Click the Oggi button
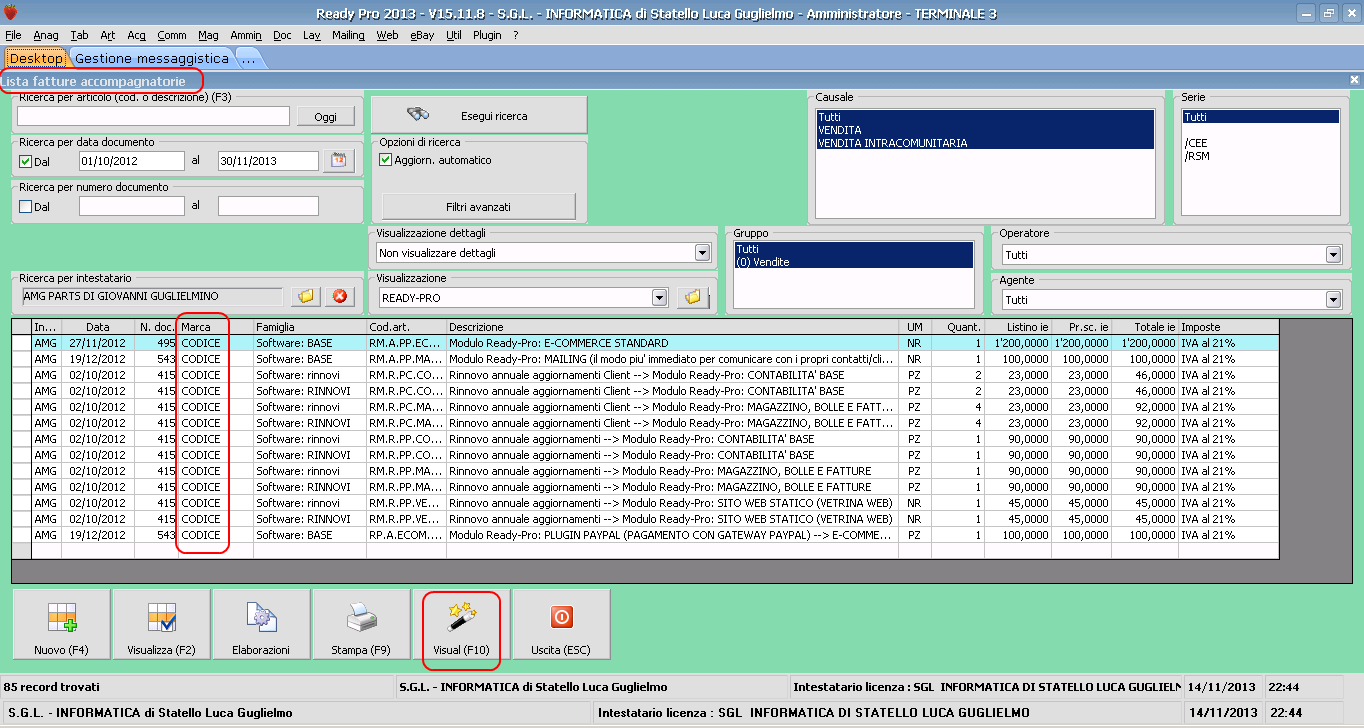The image size is (1364, 728). click(326, 116)
